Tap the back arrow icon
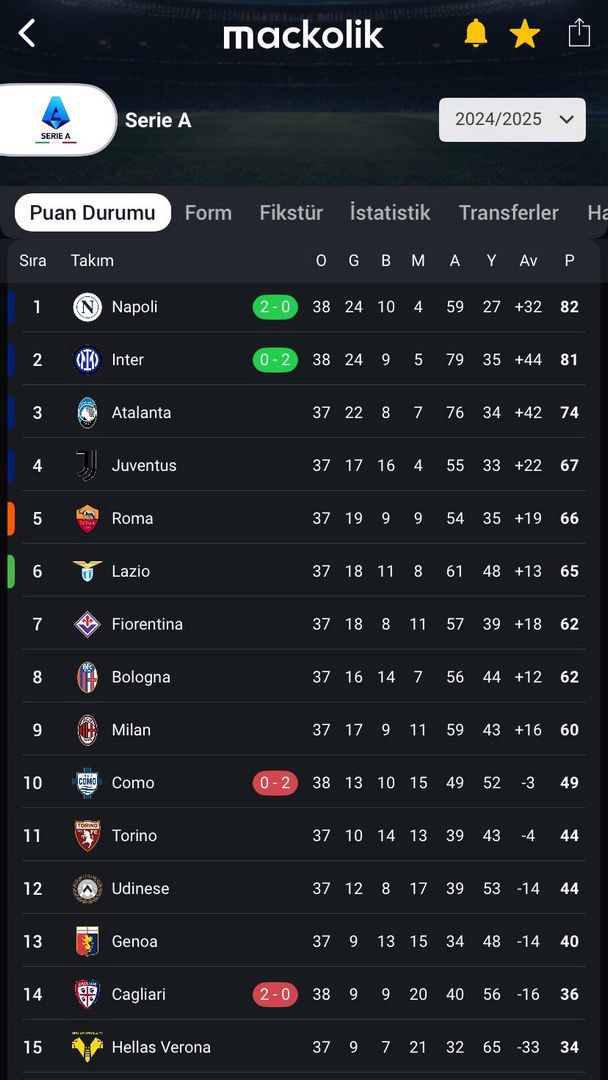The height and width of the screenshot is (1080, 608). point(26,33)
